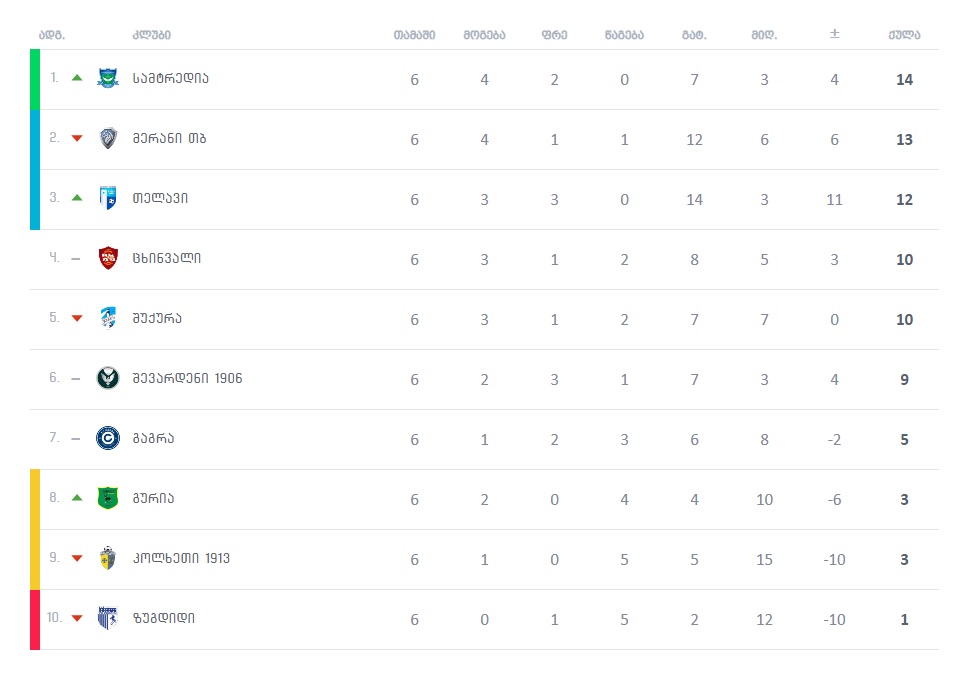The height and width of the screenshot is (686, 975).
Task: Select the ± goal difference header
Action: [x=834, y=35]
